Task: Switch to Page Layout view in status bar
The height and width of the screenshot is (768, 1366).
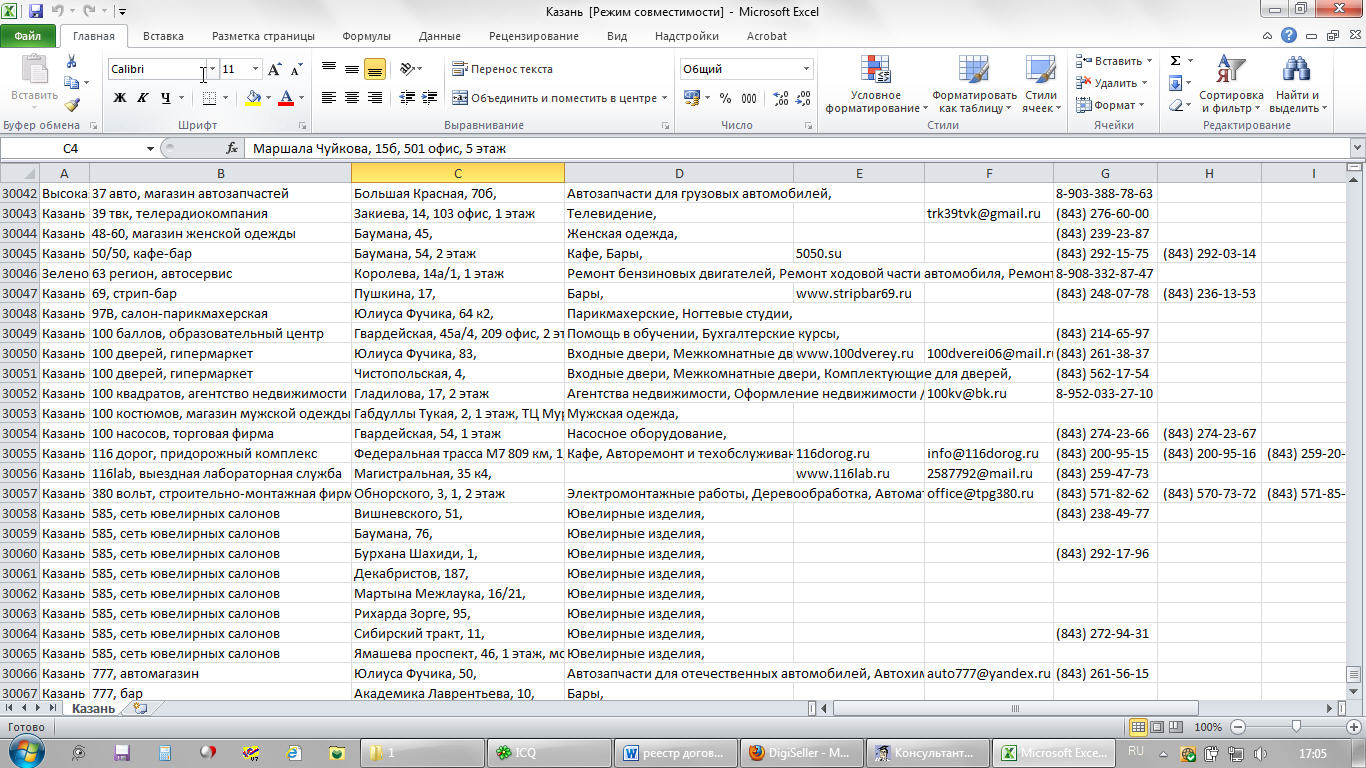Action: (1156, 727)
